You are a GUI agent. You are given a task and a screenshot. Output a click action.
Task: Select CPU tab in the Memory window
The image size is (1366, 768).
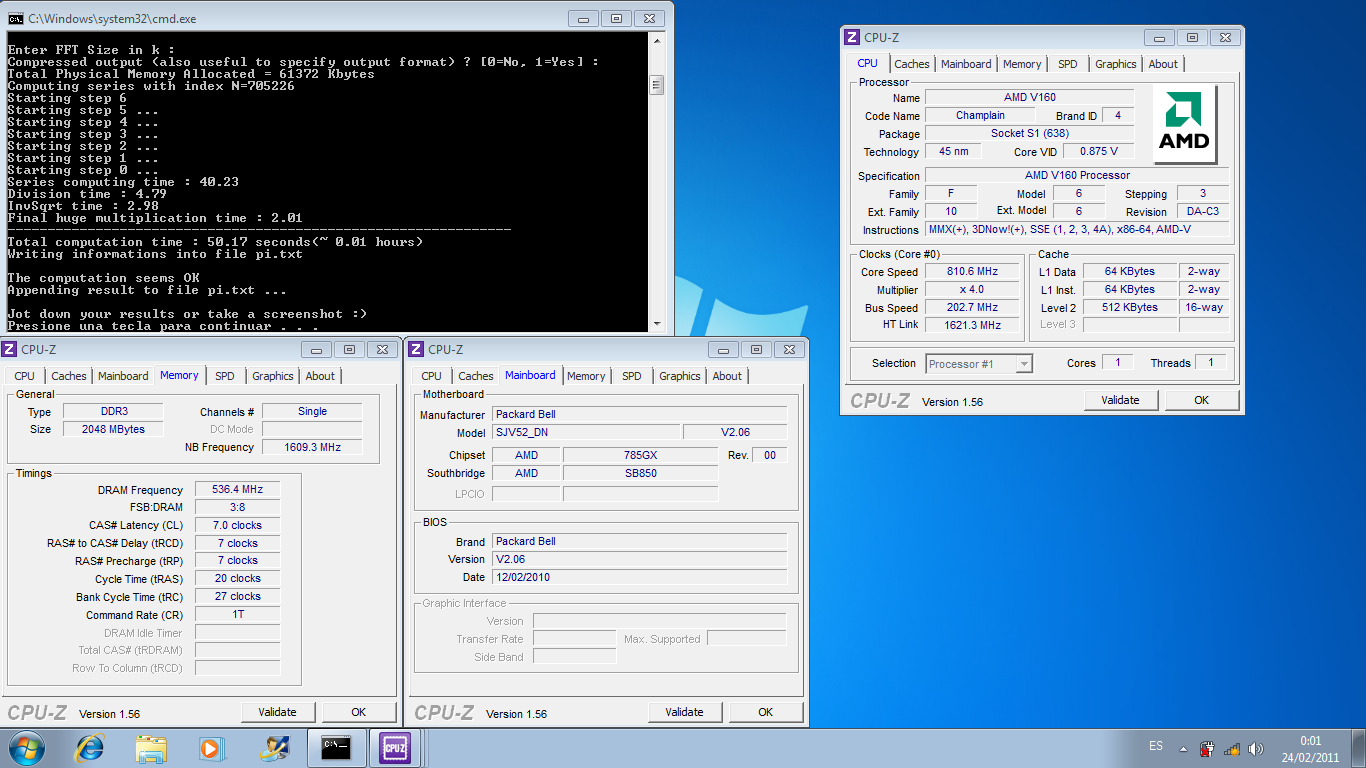(24, 376)
